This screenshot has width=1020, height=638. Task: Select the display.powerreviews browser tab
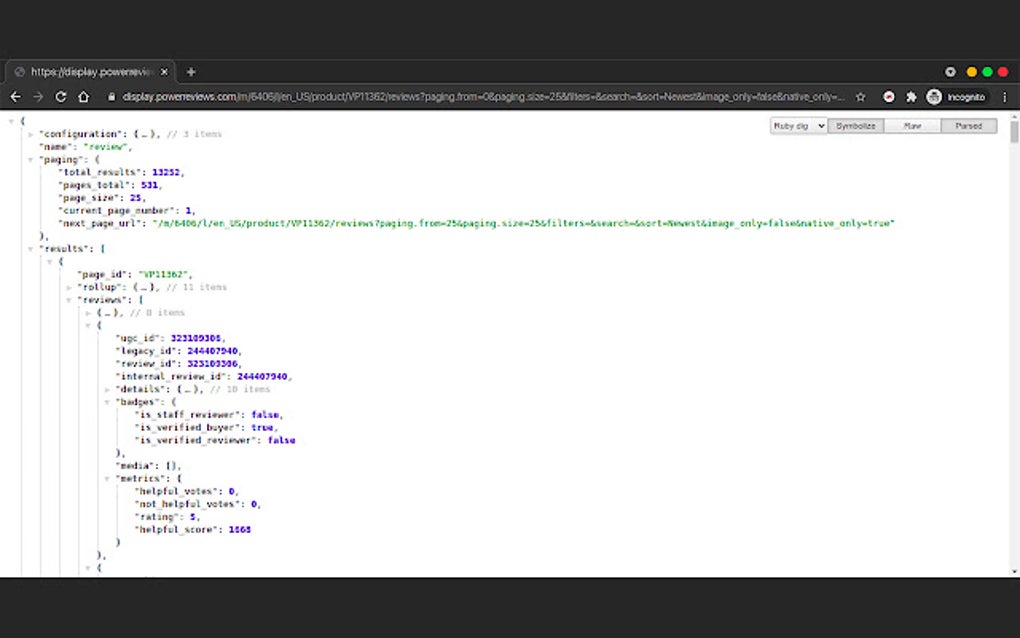(90, 72)
